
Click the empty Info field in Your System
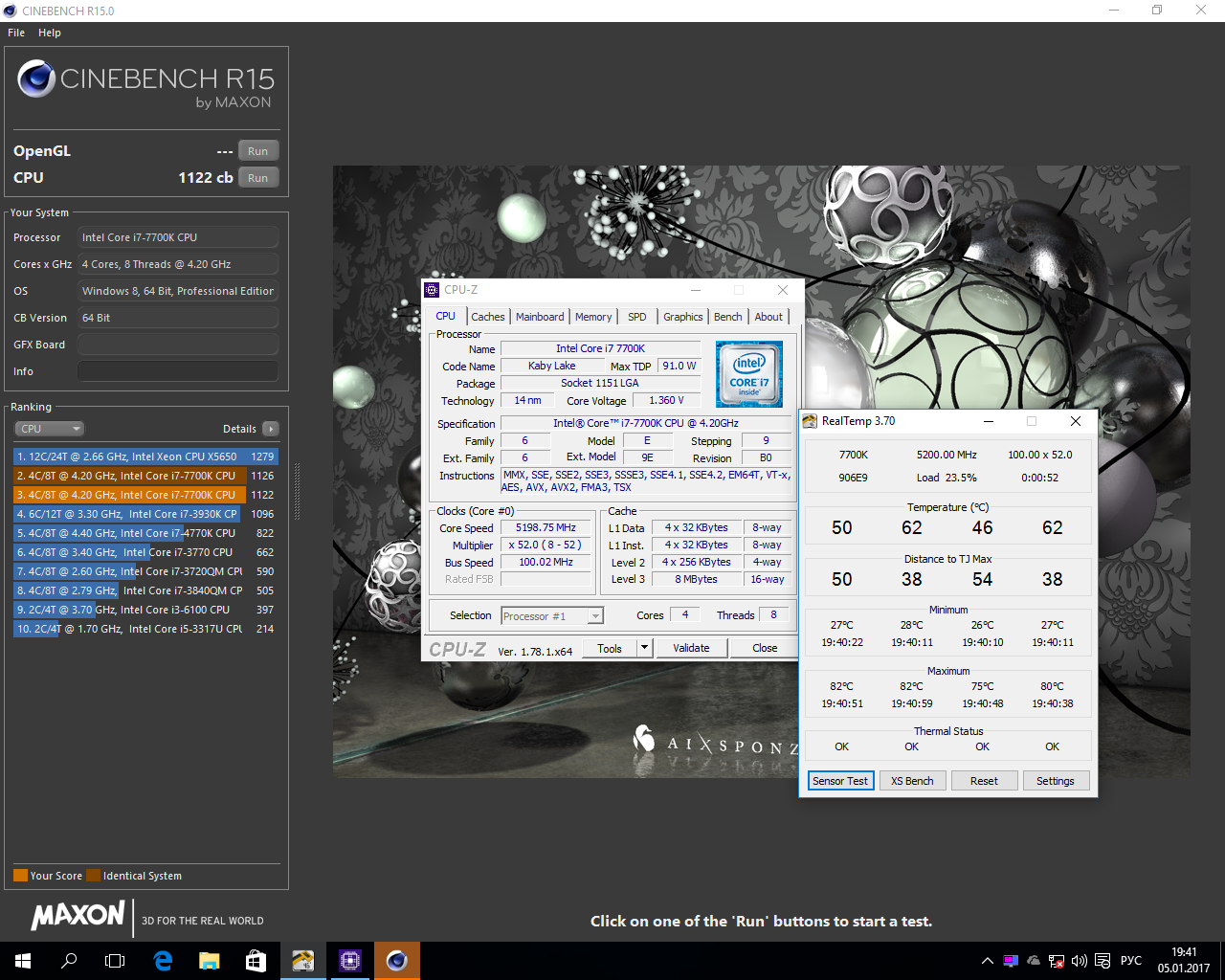pos(178,371)
